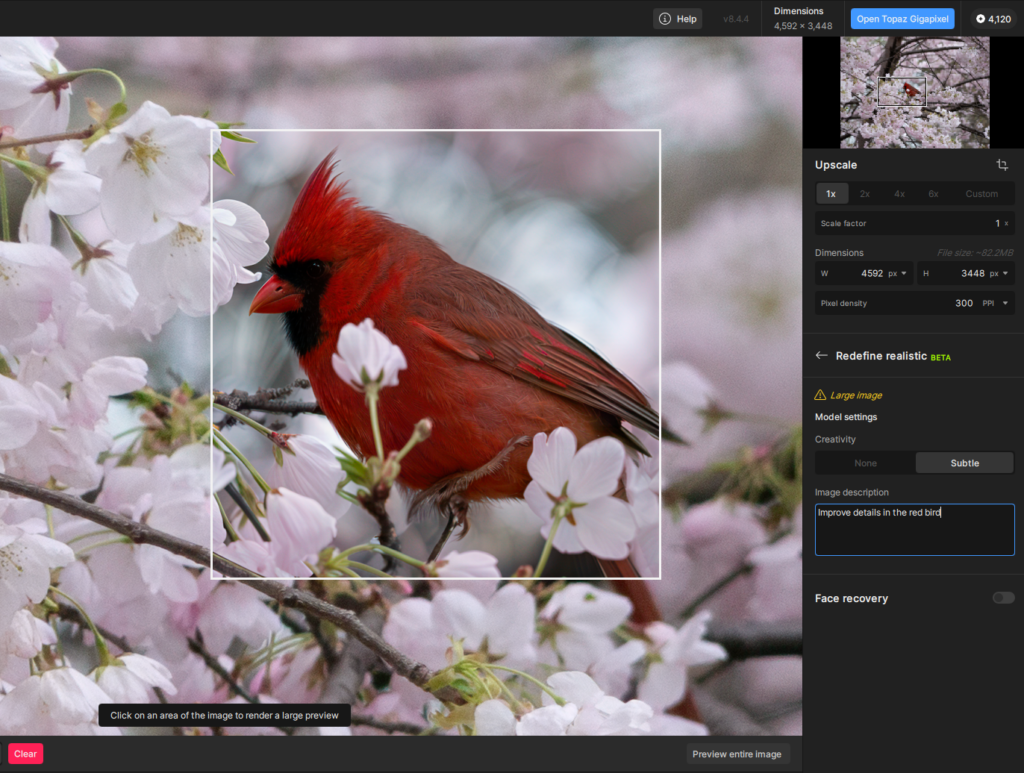Select the 4x upscale option
This screenshot has width=1024, height=773.
click(x=899, y=194)
